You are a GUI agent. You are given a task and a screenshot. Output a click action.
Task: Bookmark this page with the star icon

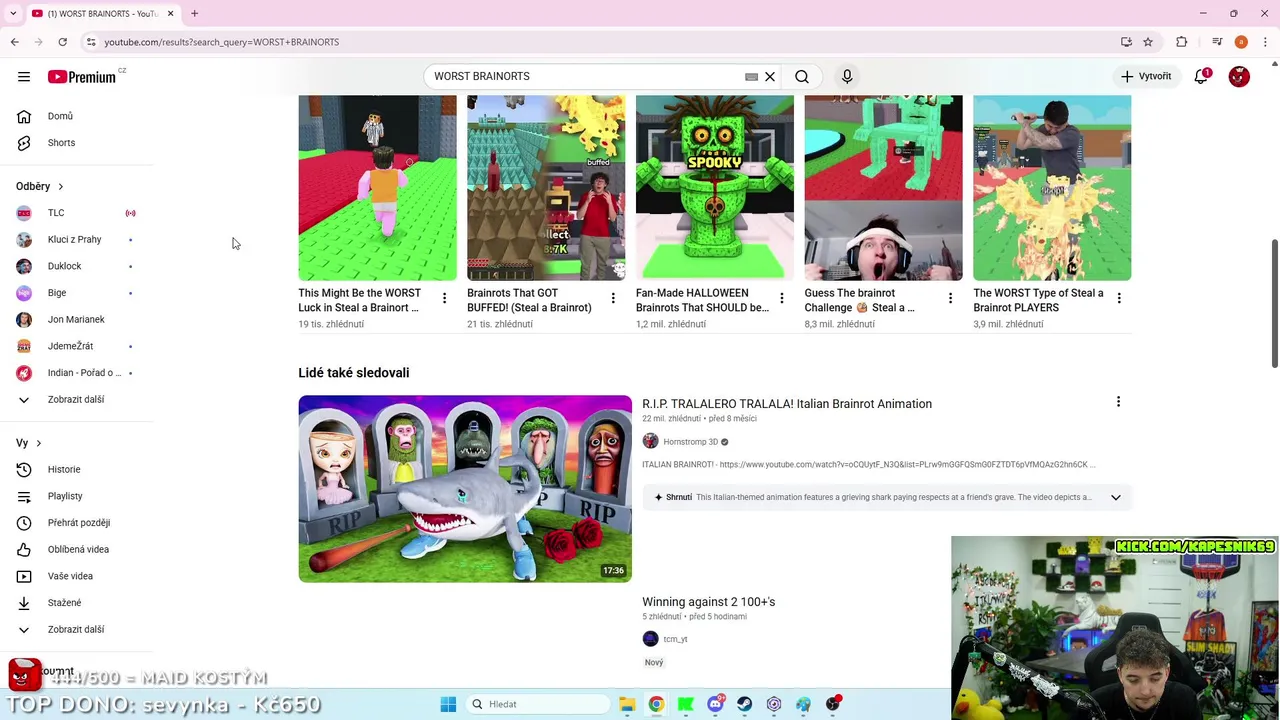pos(1148,42)
